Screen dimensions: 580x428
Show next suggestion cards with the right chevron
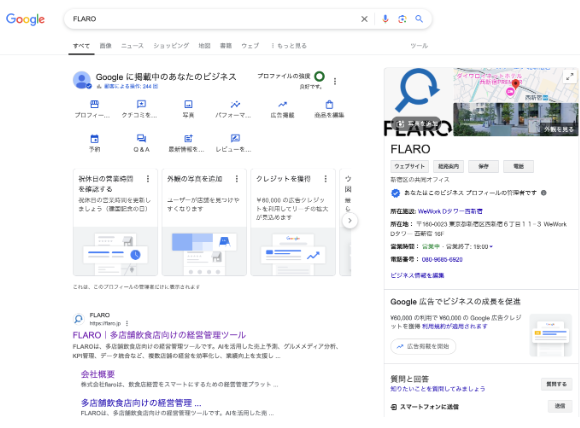(350, 221)
